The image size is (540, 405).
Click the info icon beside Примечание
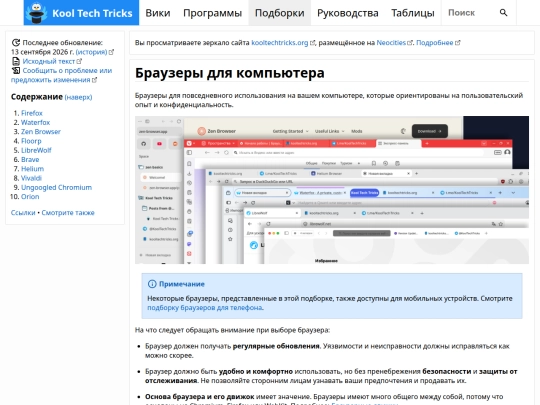coord(152,284)
